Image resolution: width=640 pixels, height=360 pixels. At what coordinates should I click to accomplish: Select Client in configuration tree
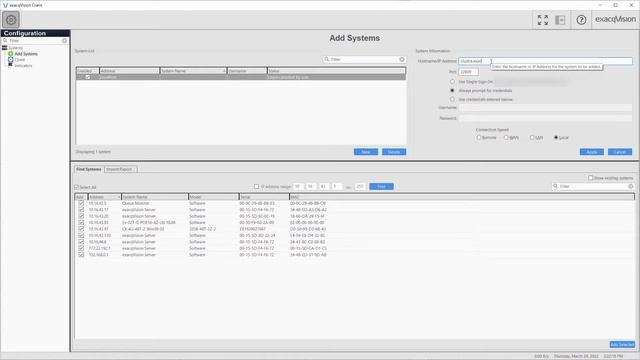[x=20, y=60]
